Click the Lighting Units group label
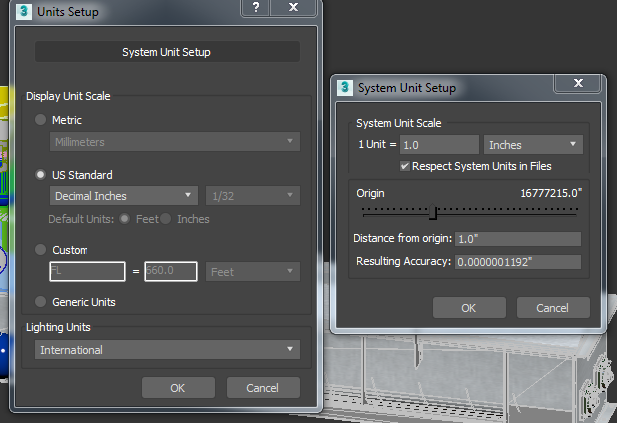617x423 pixels. coord(58,327)
